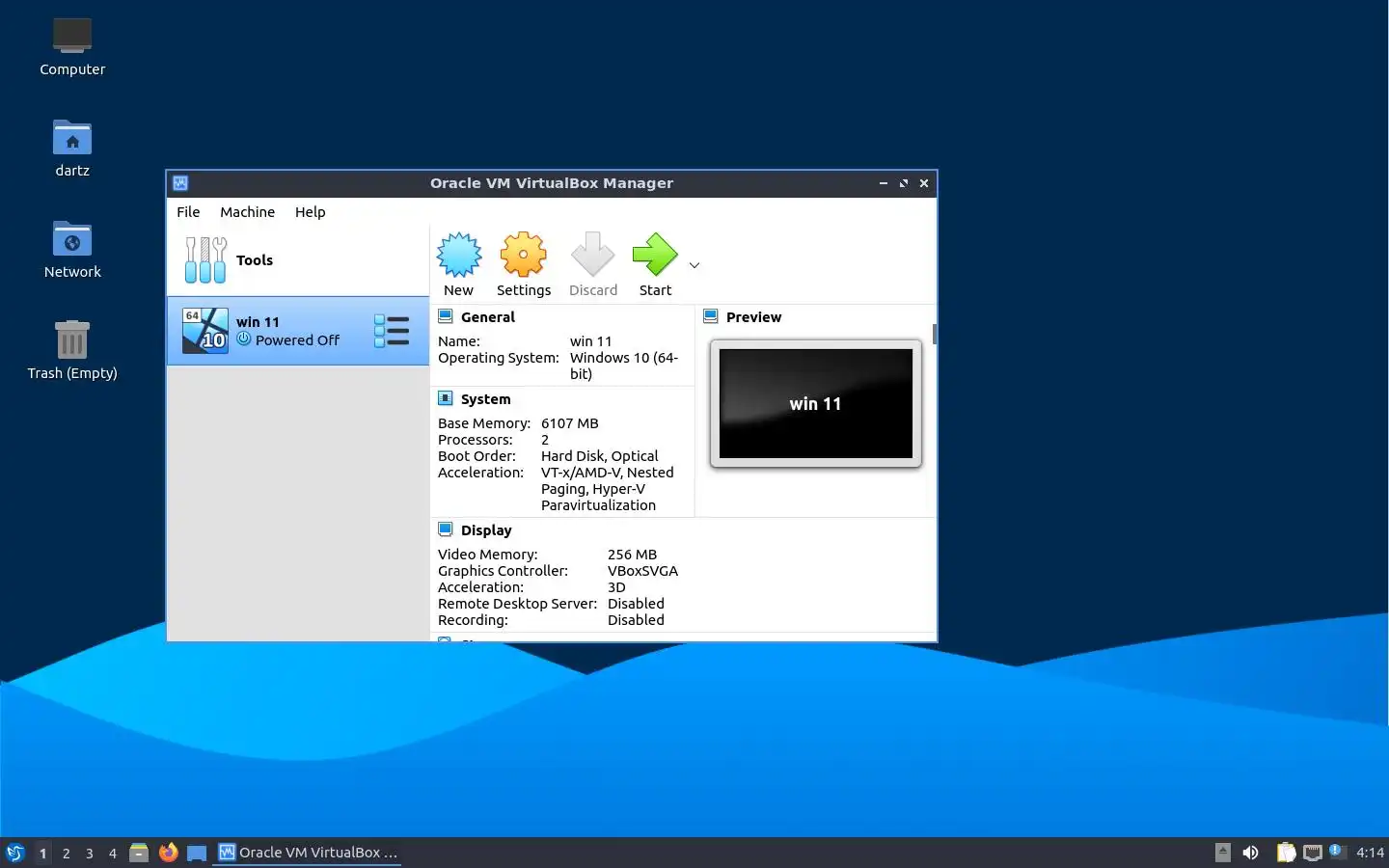Click the 'VBoxSVGA' graphics controller value
The height and width of the screenshot is (868, 1389).
(x=642, y=571)
